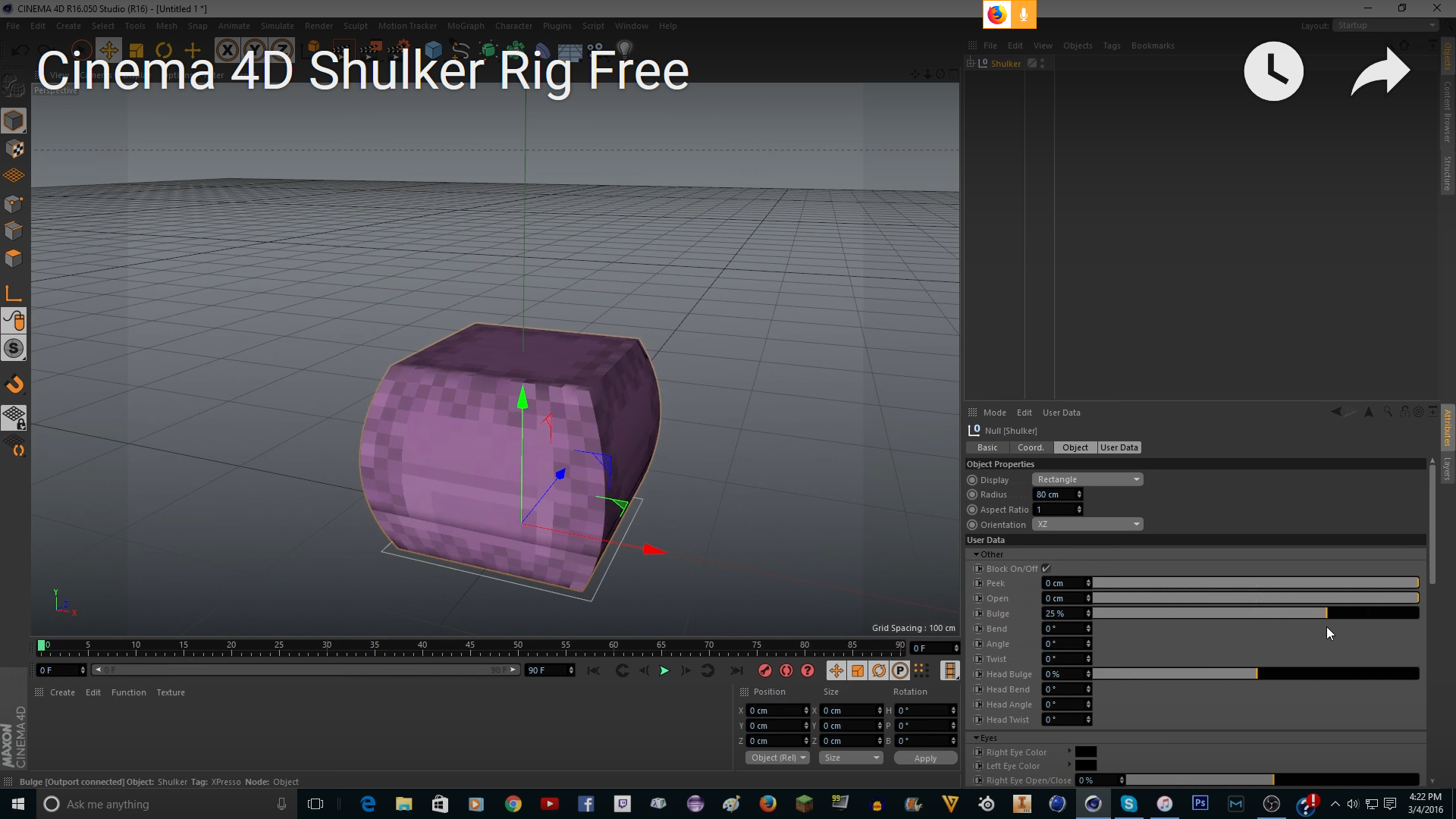The height and width of the screenshot is (819, 1456).
Task: Switch to the Coord. tab
Action: click(1031, 447)
